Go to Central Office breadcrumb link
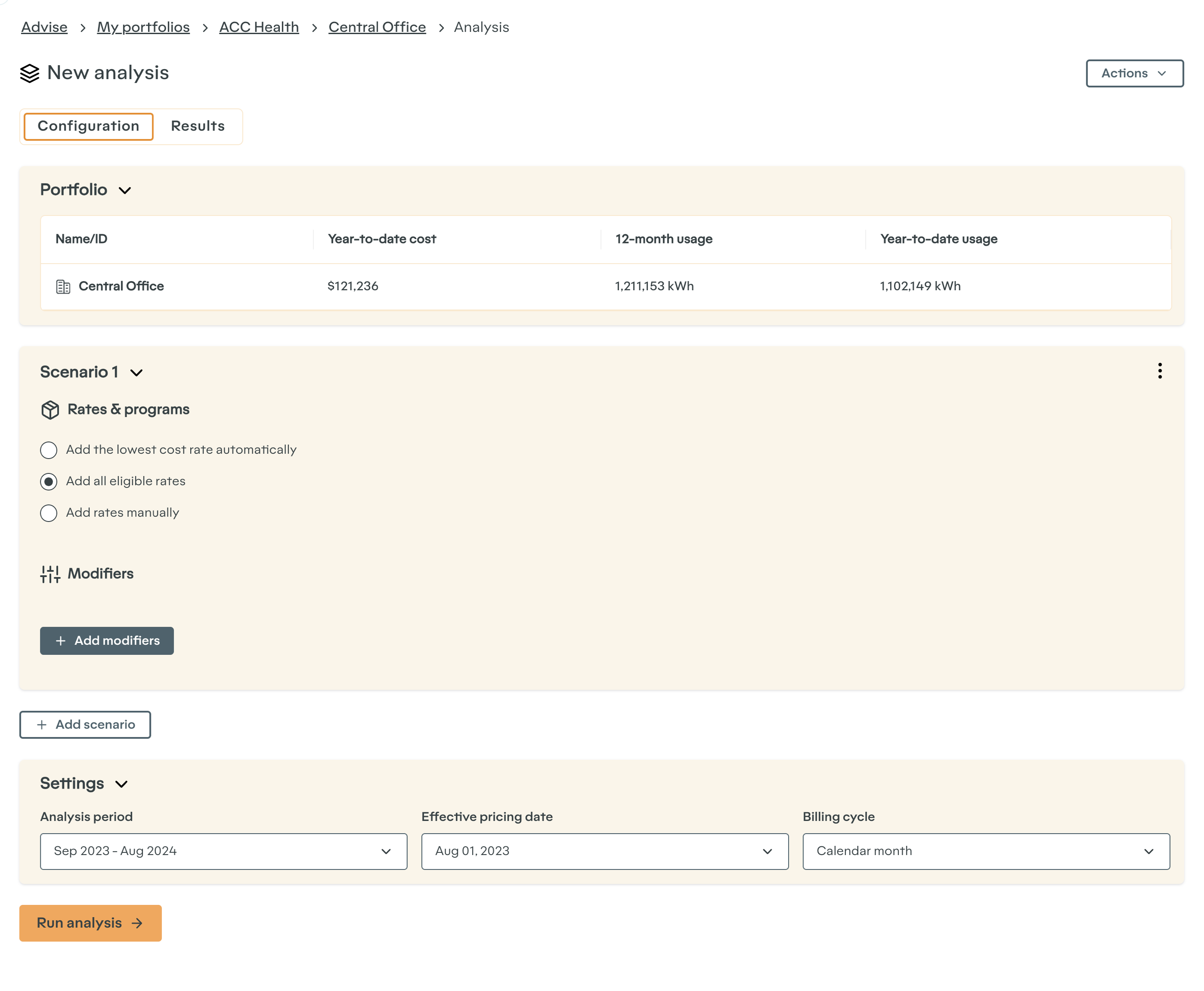Screen dimensions: 1204x991 [377, 27]
